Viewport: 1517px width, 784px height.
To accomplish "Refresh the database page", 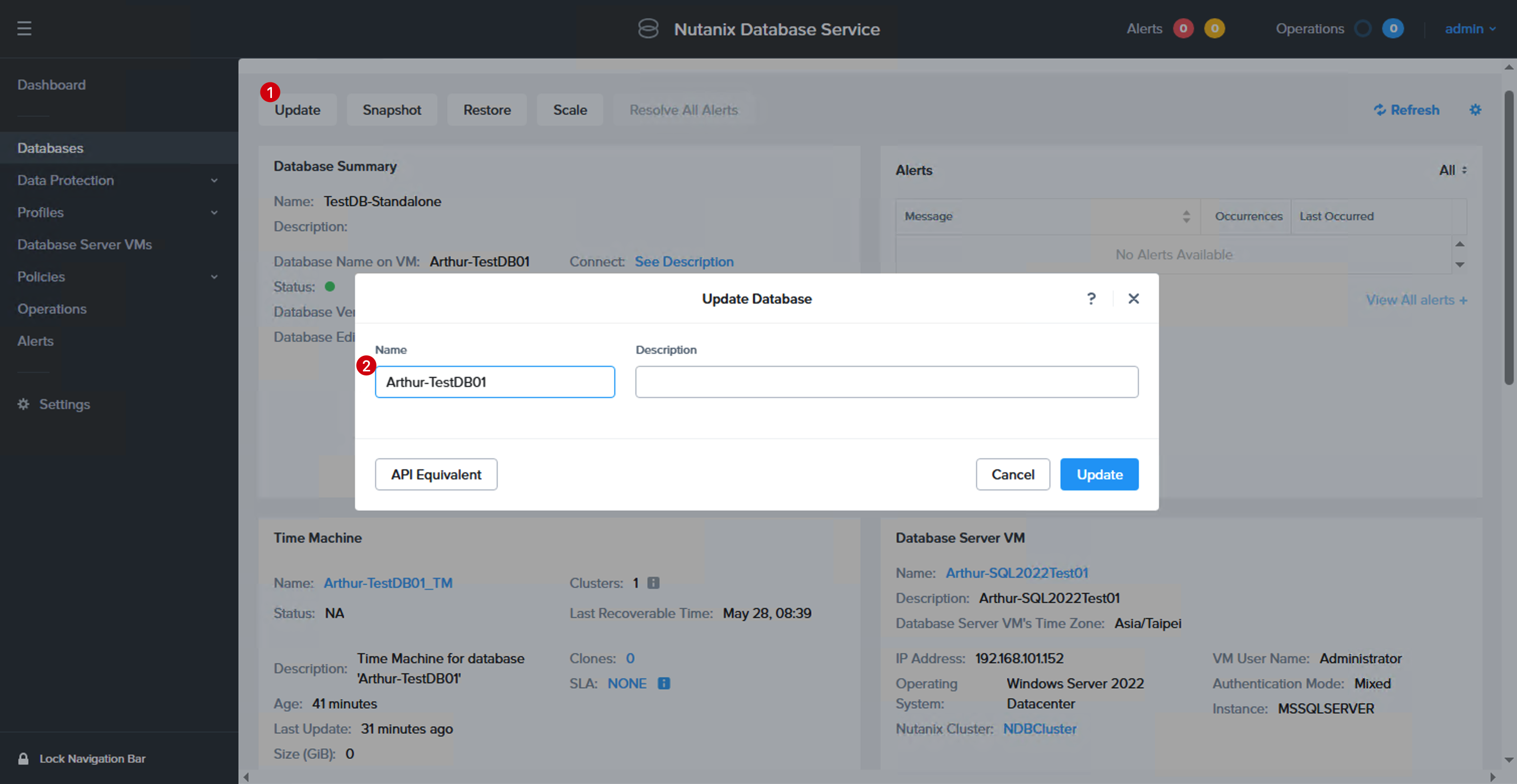I will [1406, 110].
